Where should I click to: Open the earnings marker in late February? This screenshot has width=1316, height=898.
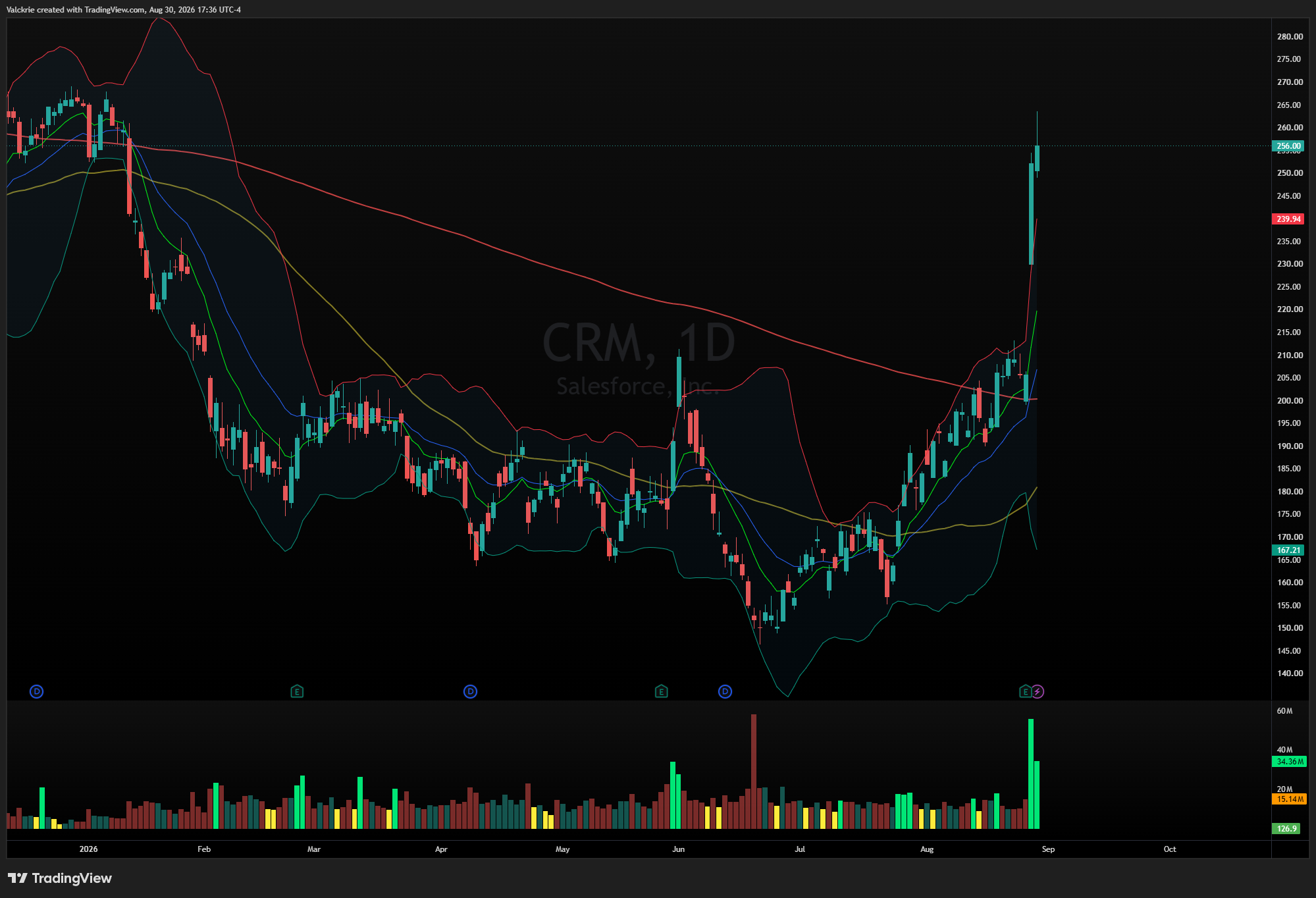297,691
